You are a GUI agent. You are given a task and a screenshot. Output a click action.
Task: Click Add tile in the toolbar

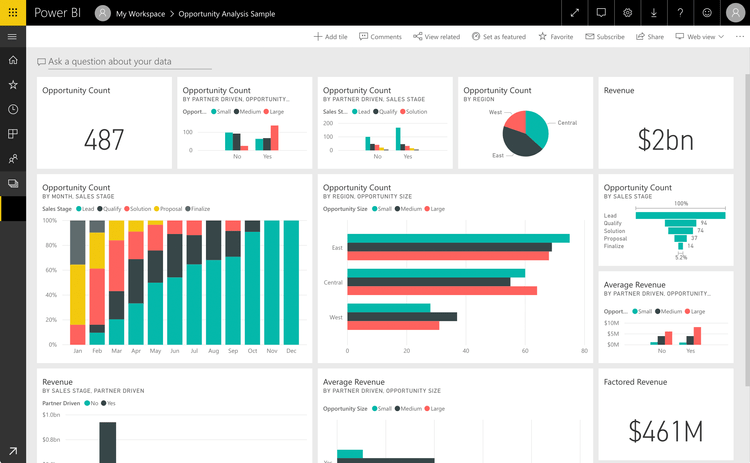(330, 37)
